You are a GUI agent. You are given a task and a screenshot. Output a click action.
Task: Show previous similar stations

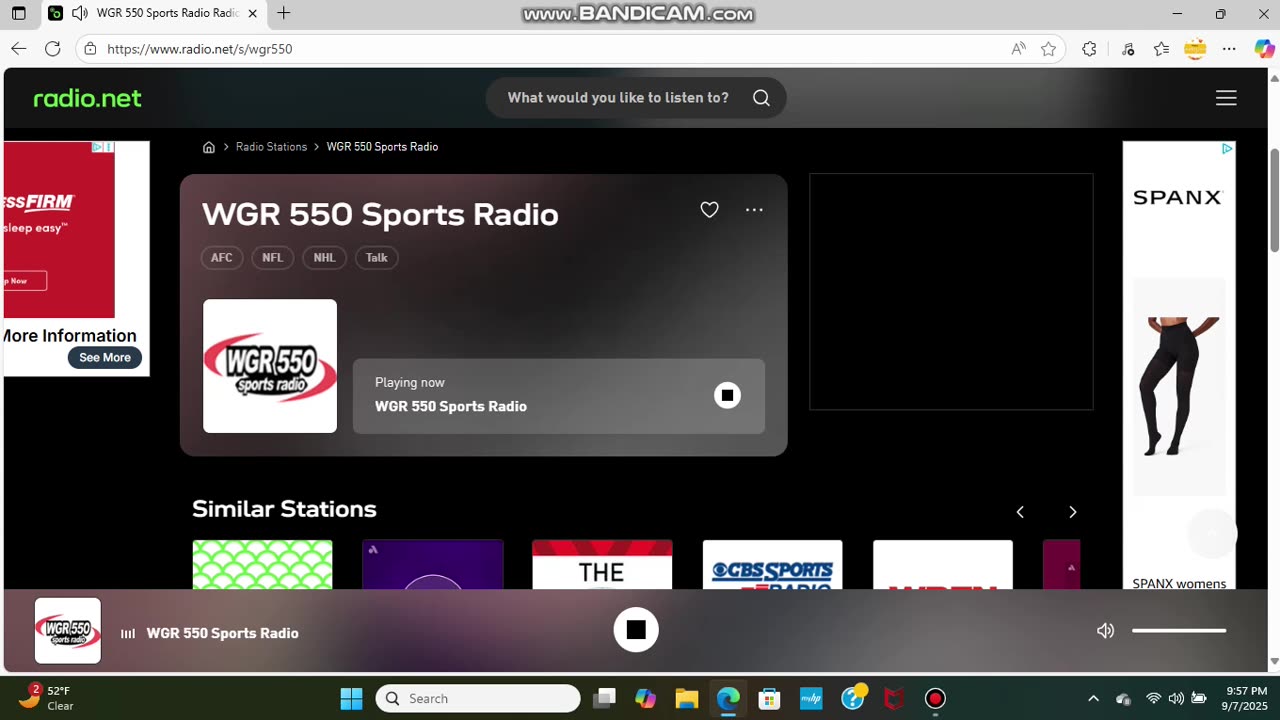pos(1020,512)
